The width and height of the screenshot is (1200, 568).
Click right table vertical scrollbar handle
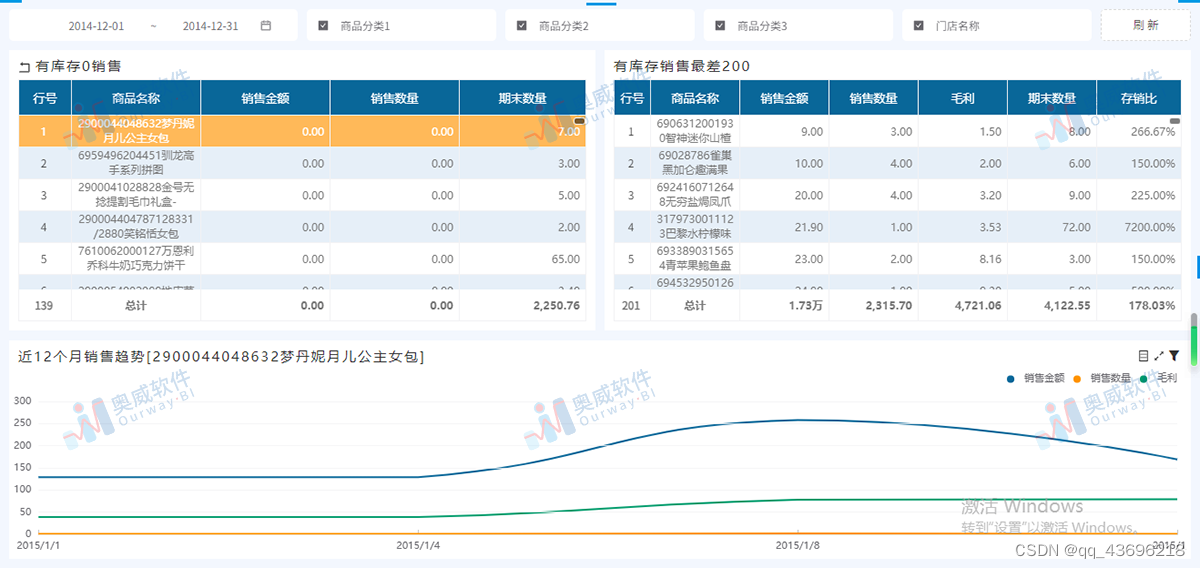coord(1174,121)
